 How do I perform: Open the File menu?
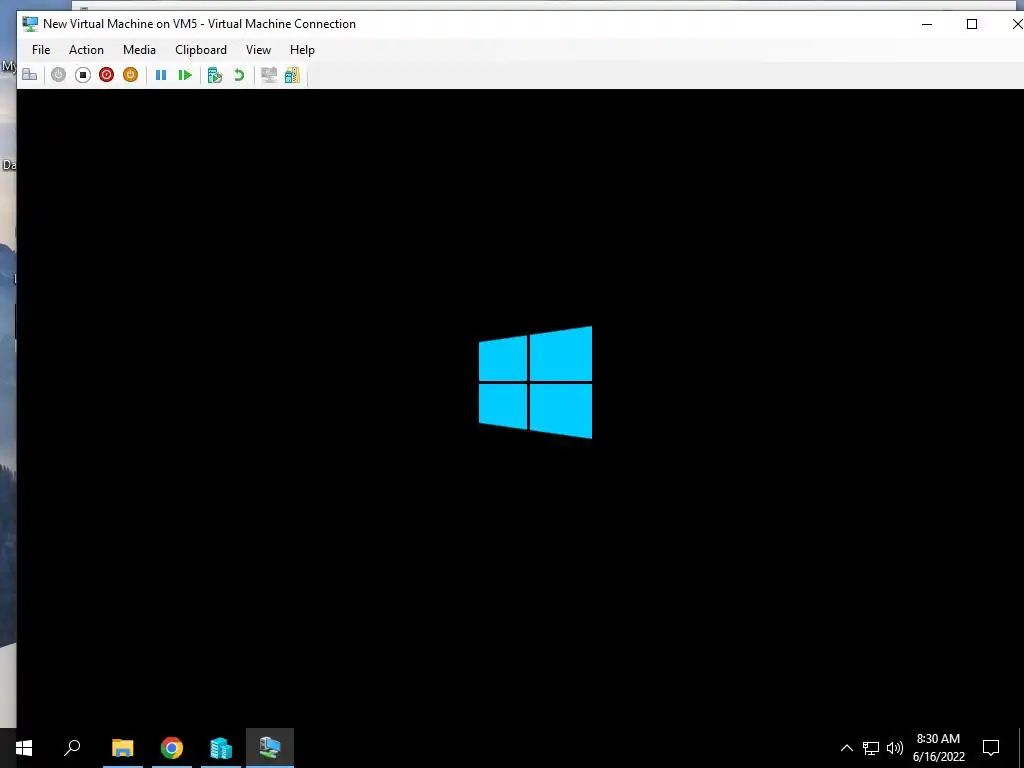pyautogui.click(x=40, y=50)
